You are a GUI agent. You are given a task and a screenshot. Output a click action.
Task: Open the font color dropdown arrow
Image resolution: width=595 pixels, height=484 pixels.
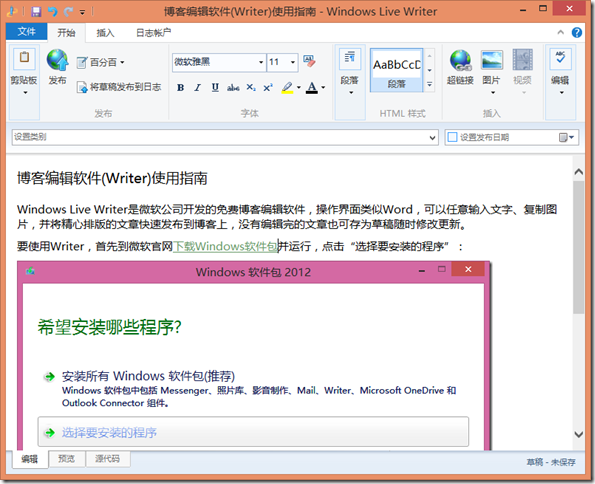[323, 88]
